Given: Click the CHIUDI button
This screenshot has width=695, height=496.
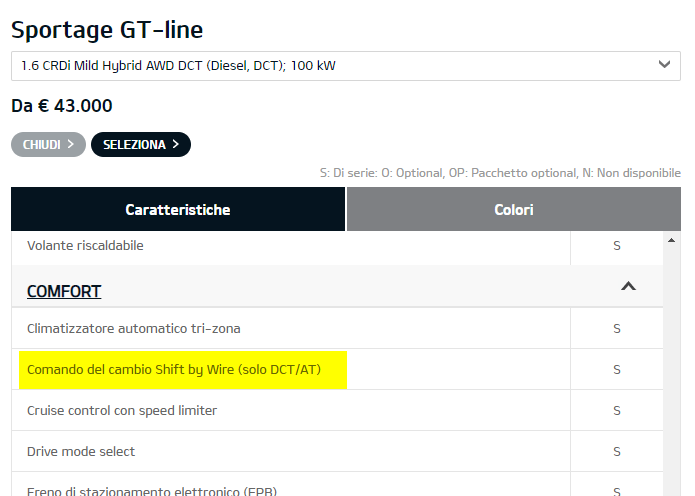Looking at the screenshot, I should (48, 145).
